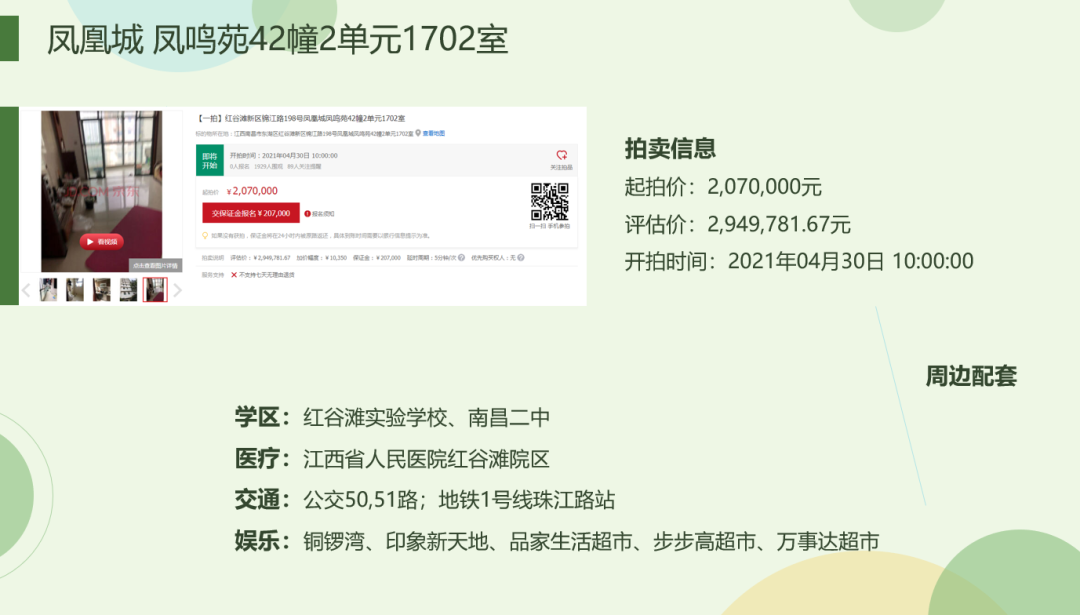Advance thumbnails with the right arrow
The image size is (1080, 615).
click(178, 290)
